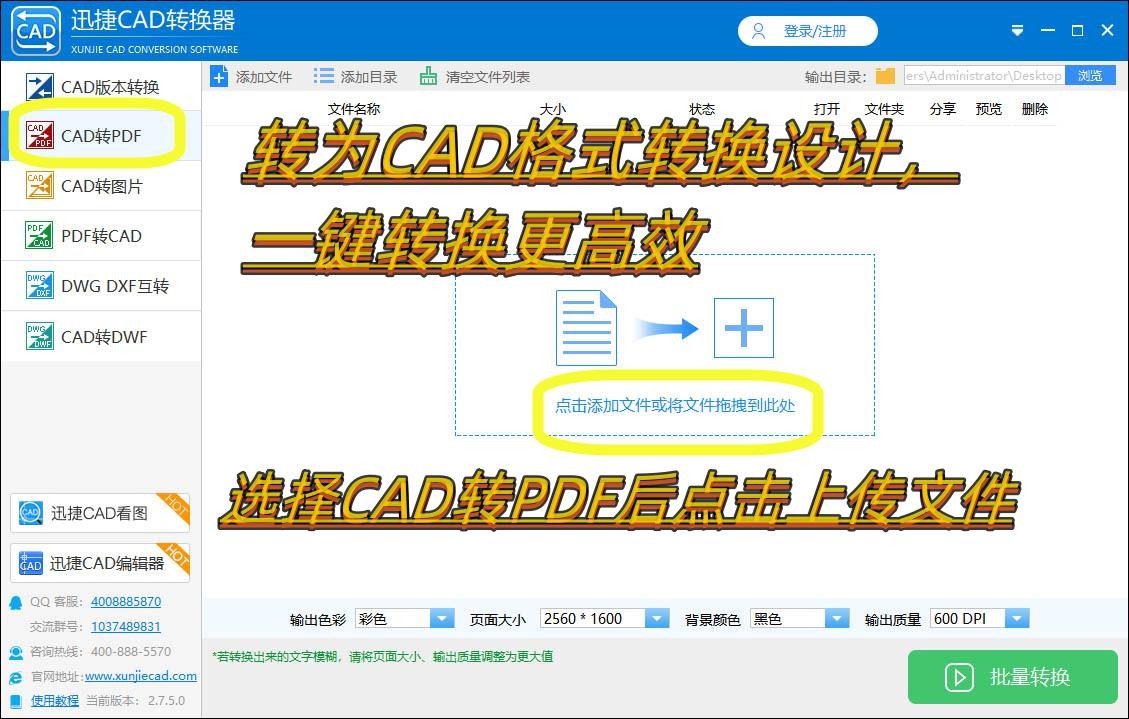Click the 批量转换 convert button
The image size is (1129, 719).
pyautogui.click(x=1013, y=677)
